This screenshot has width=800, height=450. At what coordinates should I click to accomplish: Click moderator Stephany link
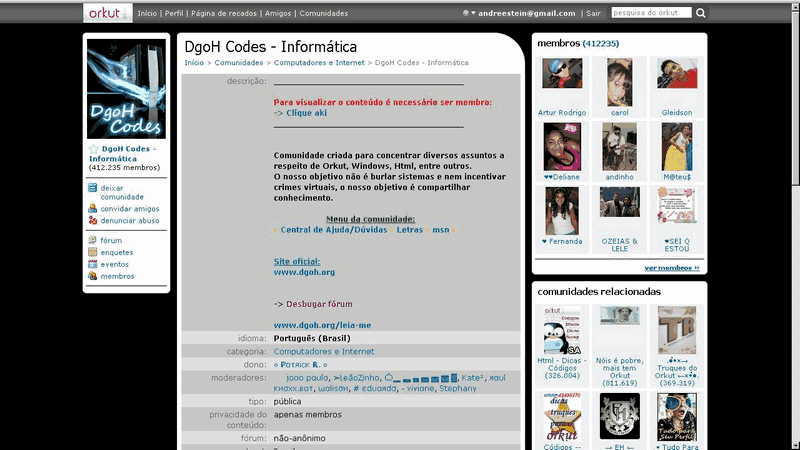point(458,388)
